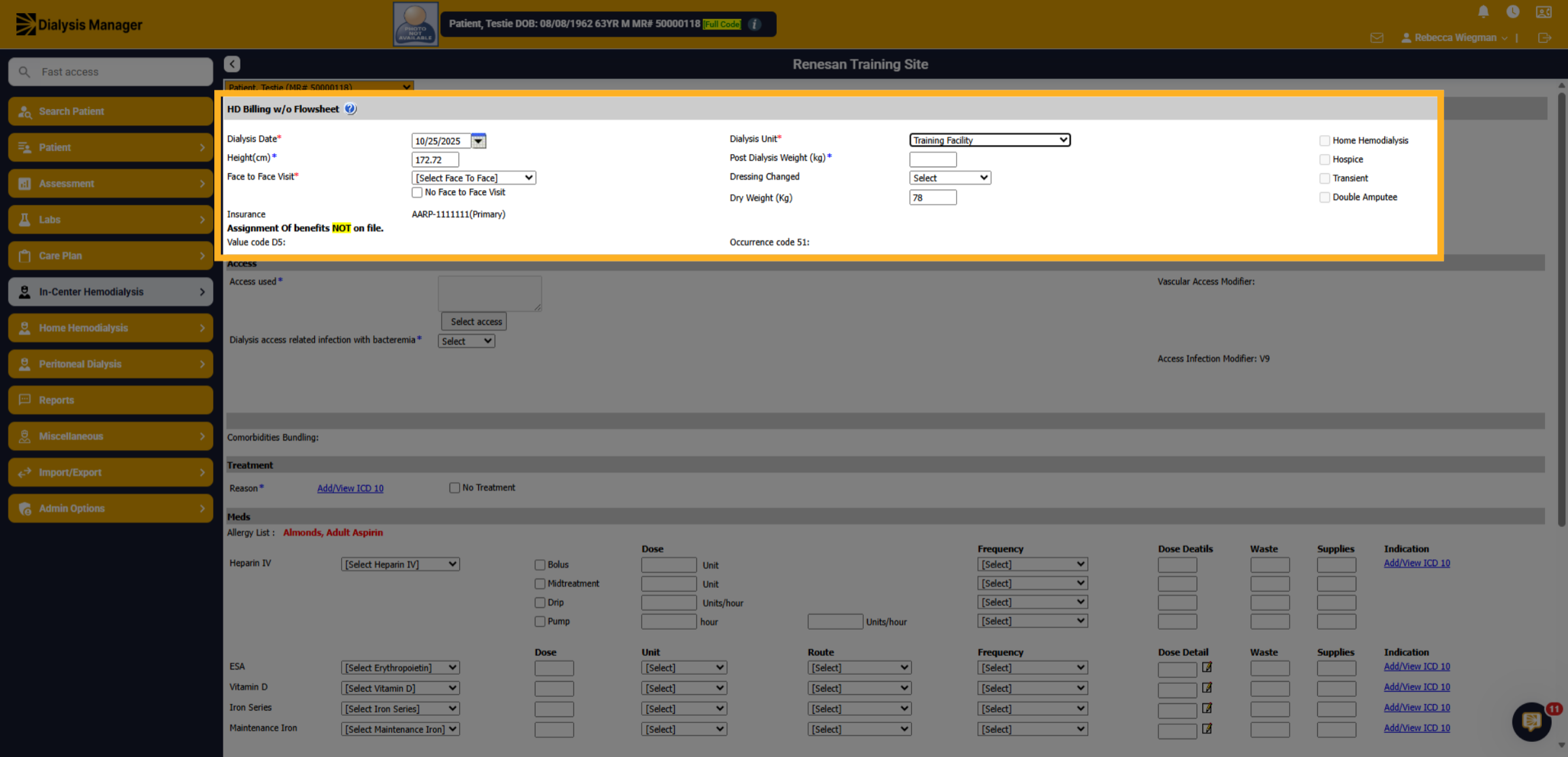Viewport: 1568px width, 757px height.
Task: Open Select Heparin IV dropdown
Action: tap(400, 564)
